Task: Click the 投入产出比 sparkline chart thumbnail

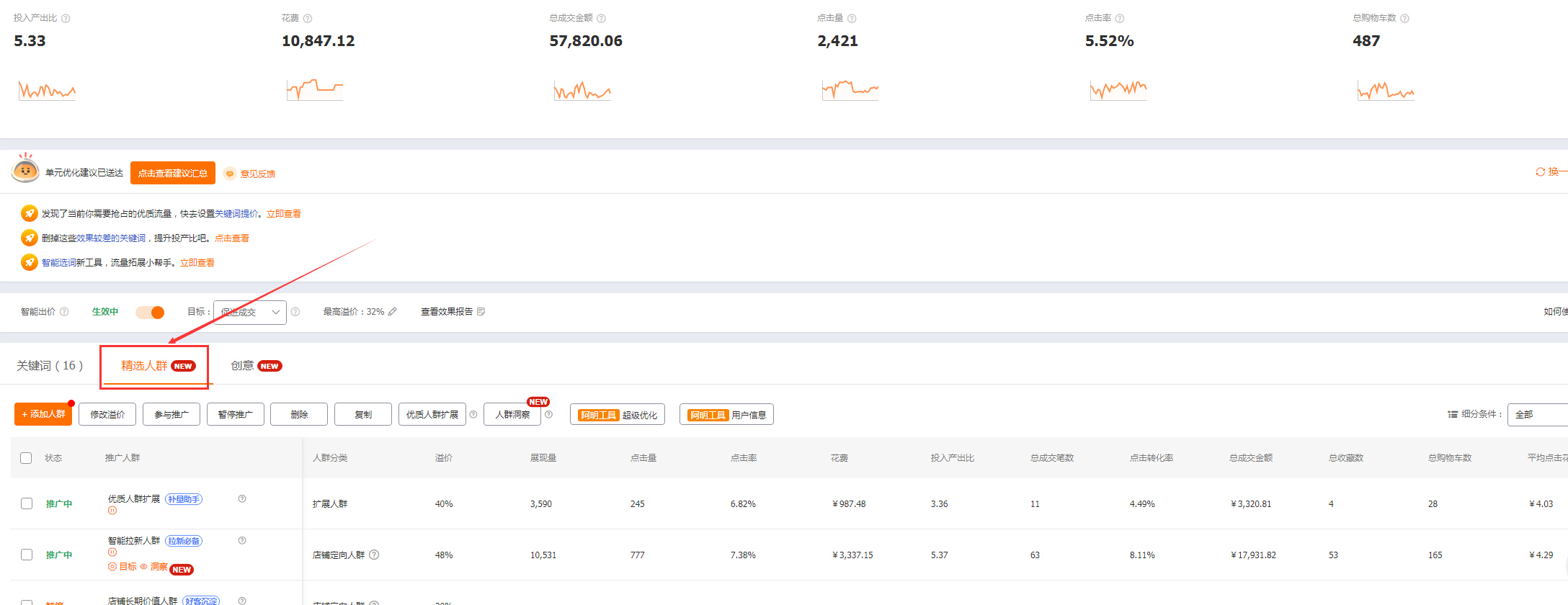Action: coord(47,90)
